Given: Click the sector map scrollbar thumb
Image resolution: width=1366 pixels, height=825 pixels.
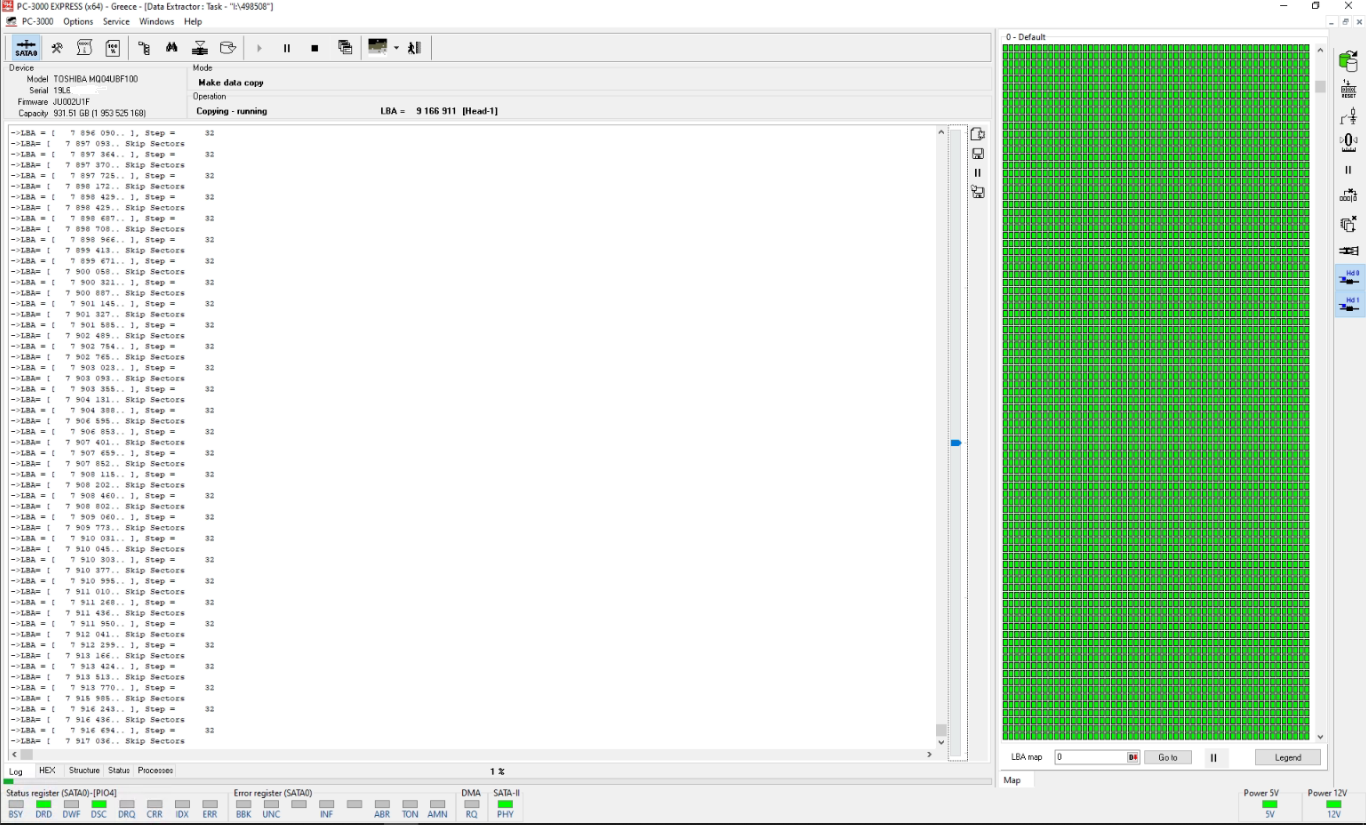Looking at the screenshot, I should [1320, 87].
